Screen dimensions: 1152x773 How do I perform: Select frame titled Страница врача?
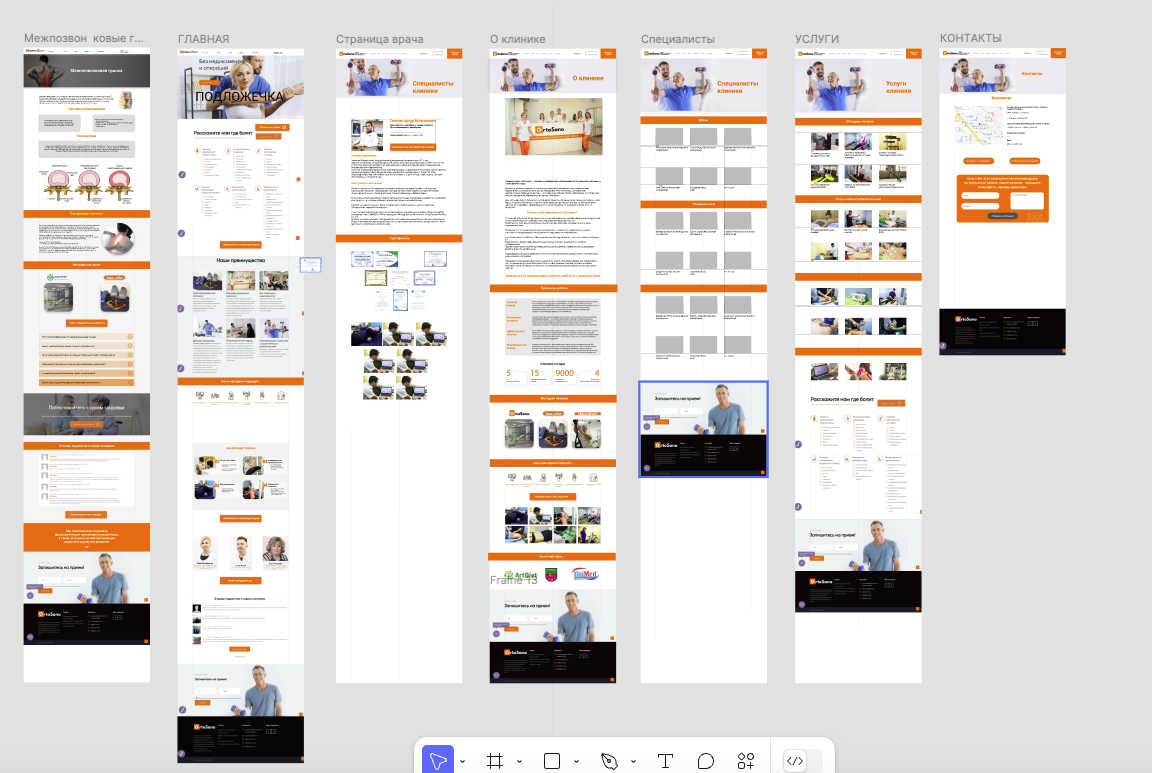[379, 39]
